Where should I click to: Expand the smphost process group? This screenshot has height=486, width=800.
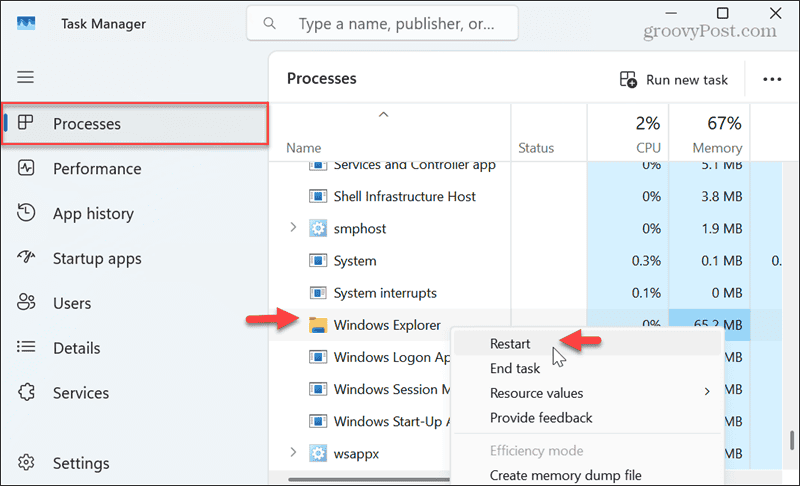pos(293,227)
